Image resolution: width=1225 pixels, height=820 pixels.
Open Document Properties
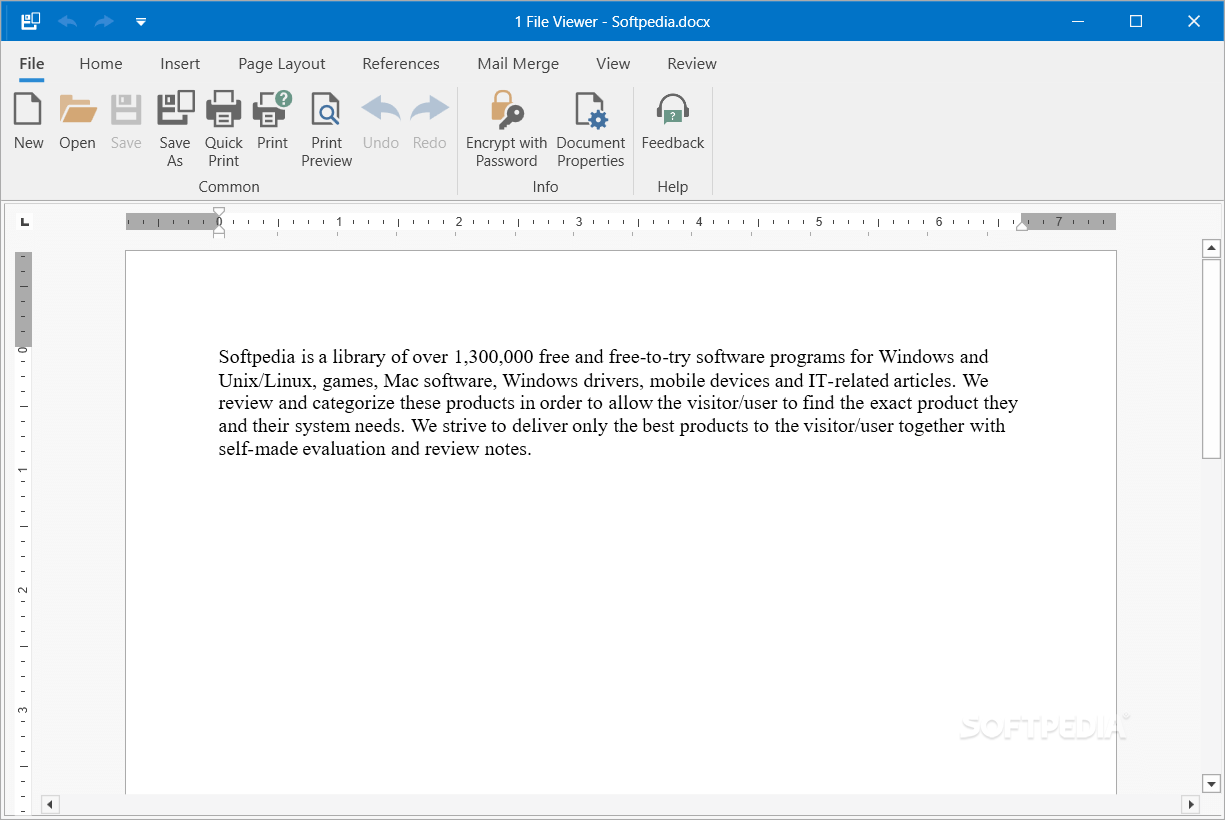[591, 130]
